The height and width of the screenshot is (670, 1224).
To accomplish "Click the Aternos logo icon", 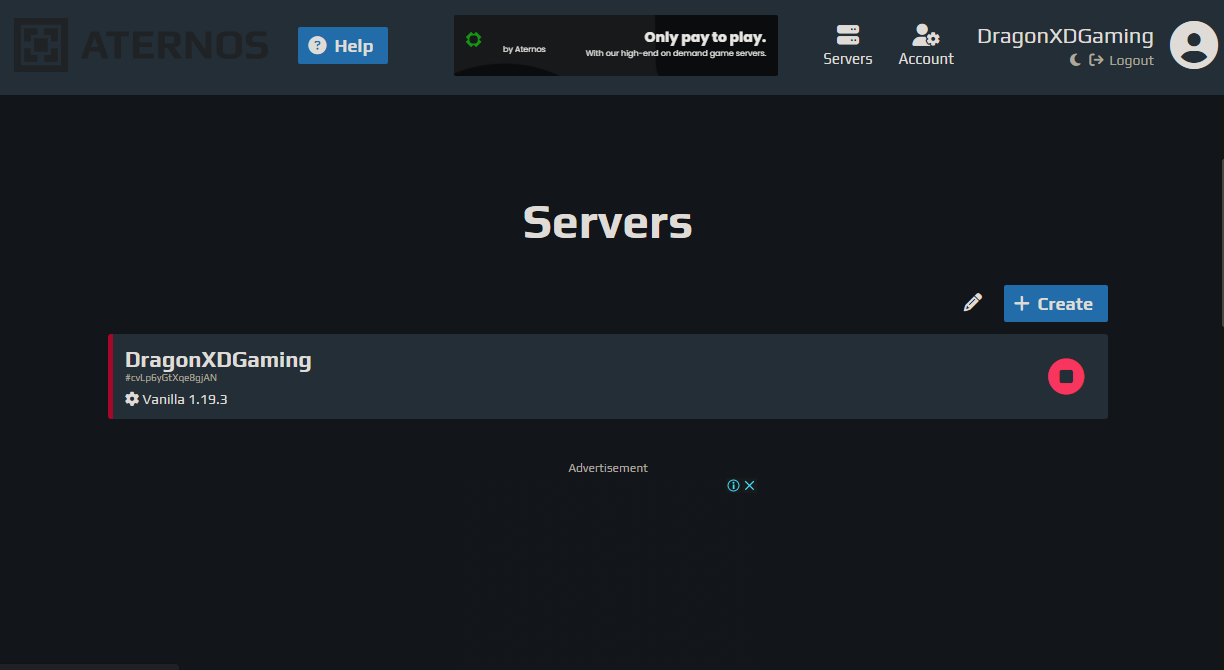I will pos(41,45).
